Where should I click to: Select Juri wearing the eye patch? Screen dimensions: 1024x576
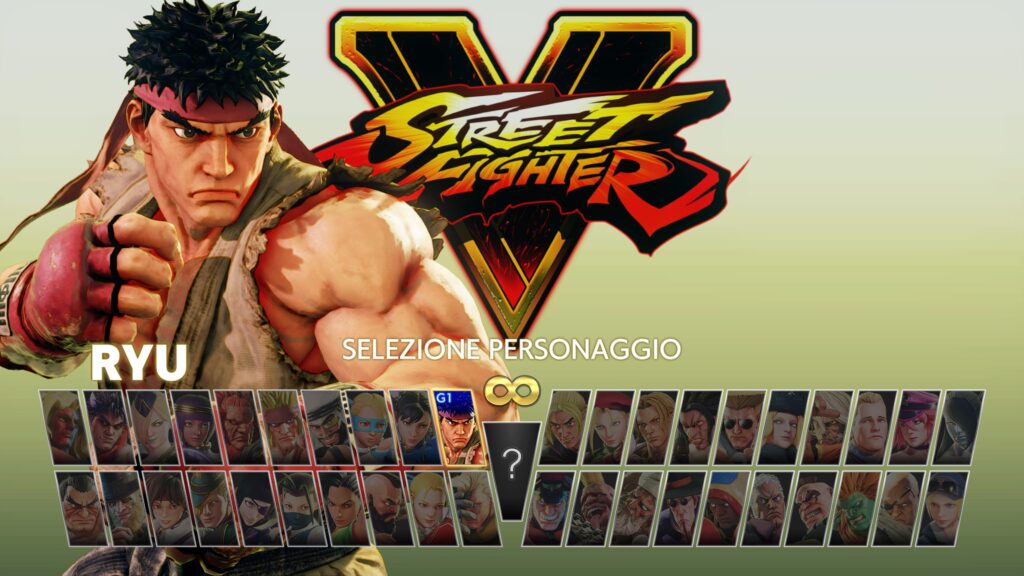[x=257, y=509]
